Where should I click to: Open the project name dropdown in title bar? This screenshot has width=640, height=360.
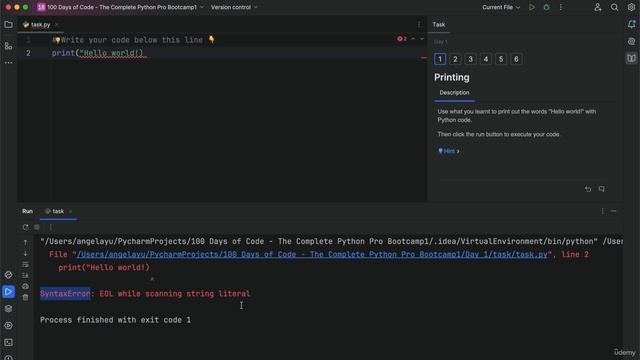[x=120, y=7]
